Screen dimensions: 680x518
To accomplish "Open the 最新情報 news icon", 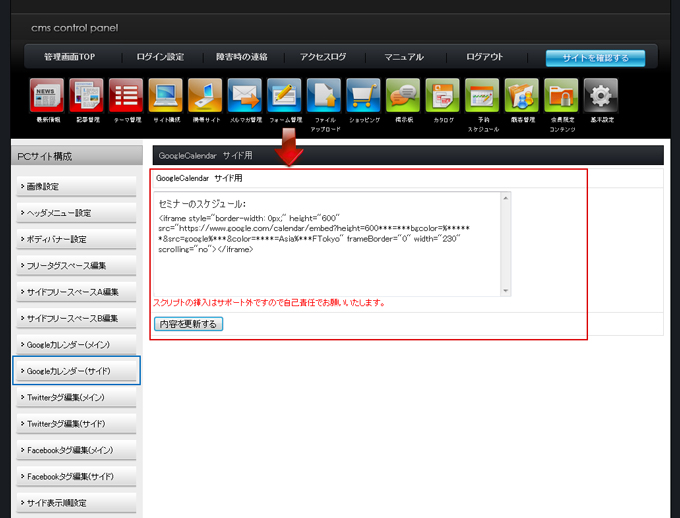I will click(x=48, y=96).
